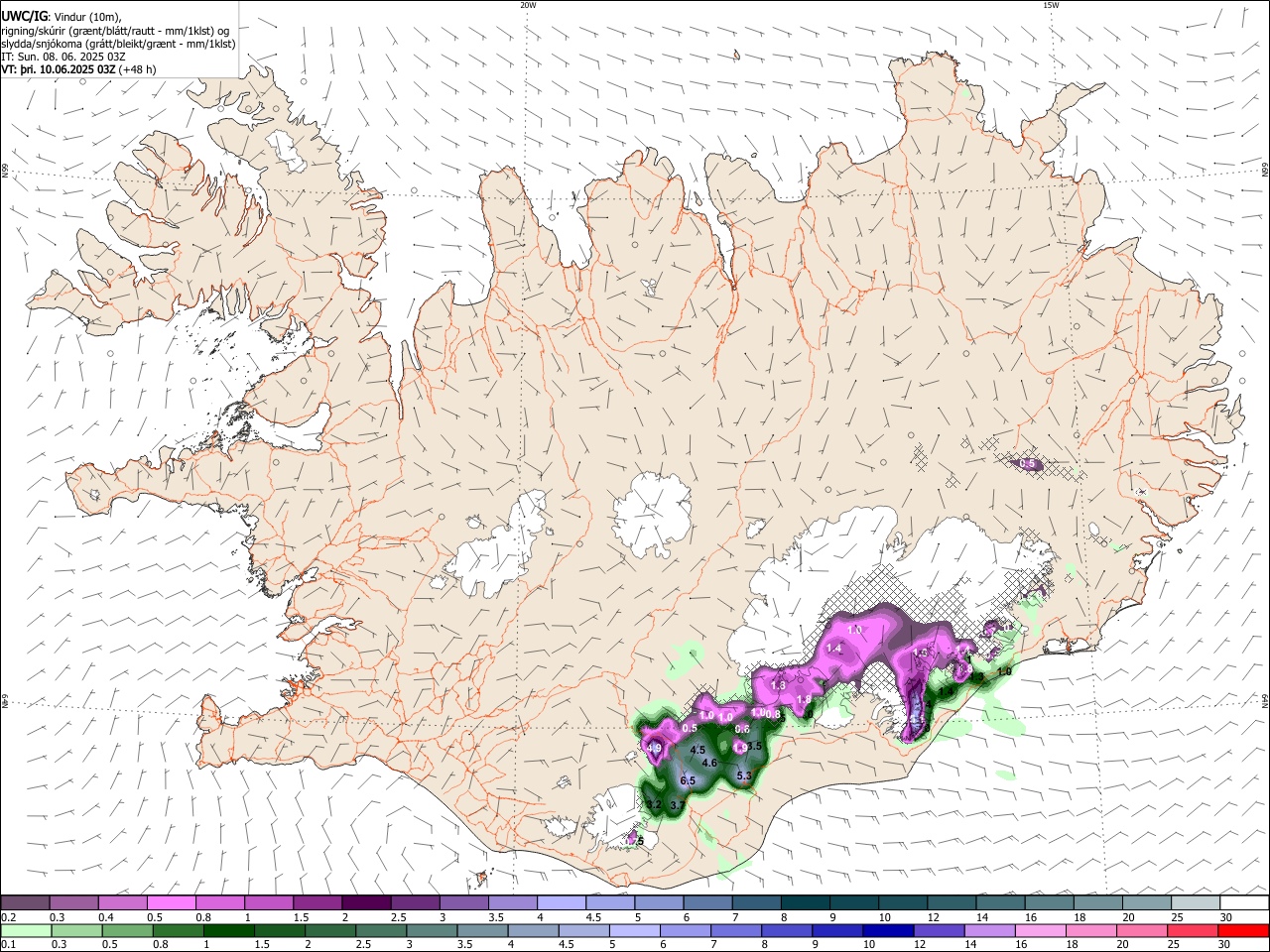Select the darkest purple 2 swatch in the snow scale

pyautogui.click(x=366, y=903)
